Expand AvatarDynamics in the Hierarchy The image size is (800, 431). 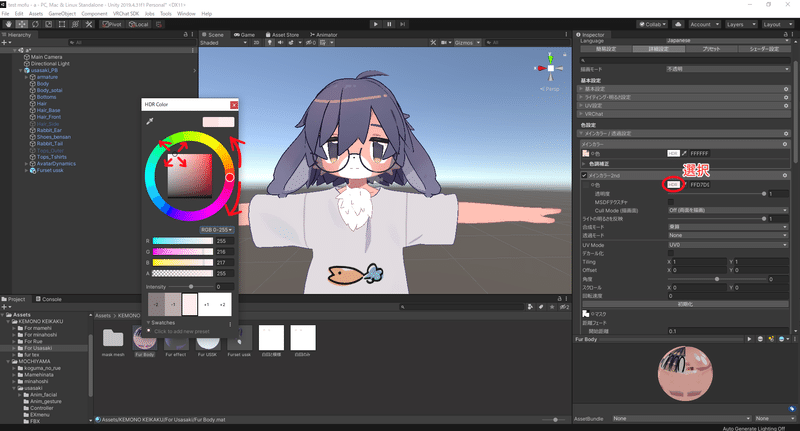click(26, 164)
